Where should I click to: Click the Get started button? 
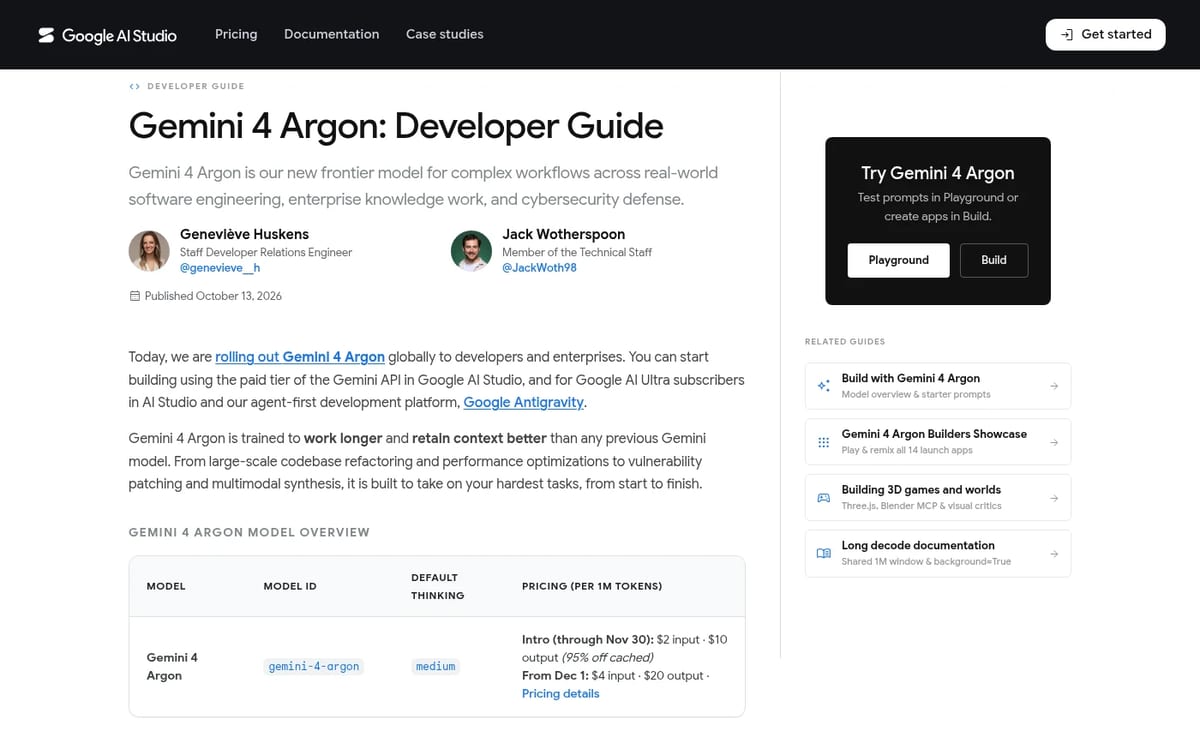coord(1105,34)
